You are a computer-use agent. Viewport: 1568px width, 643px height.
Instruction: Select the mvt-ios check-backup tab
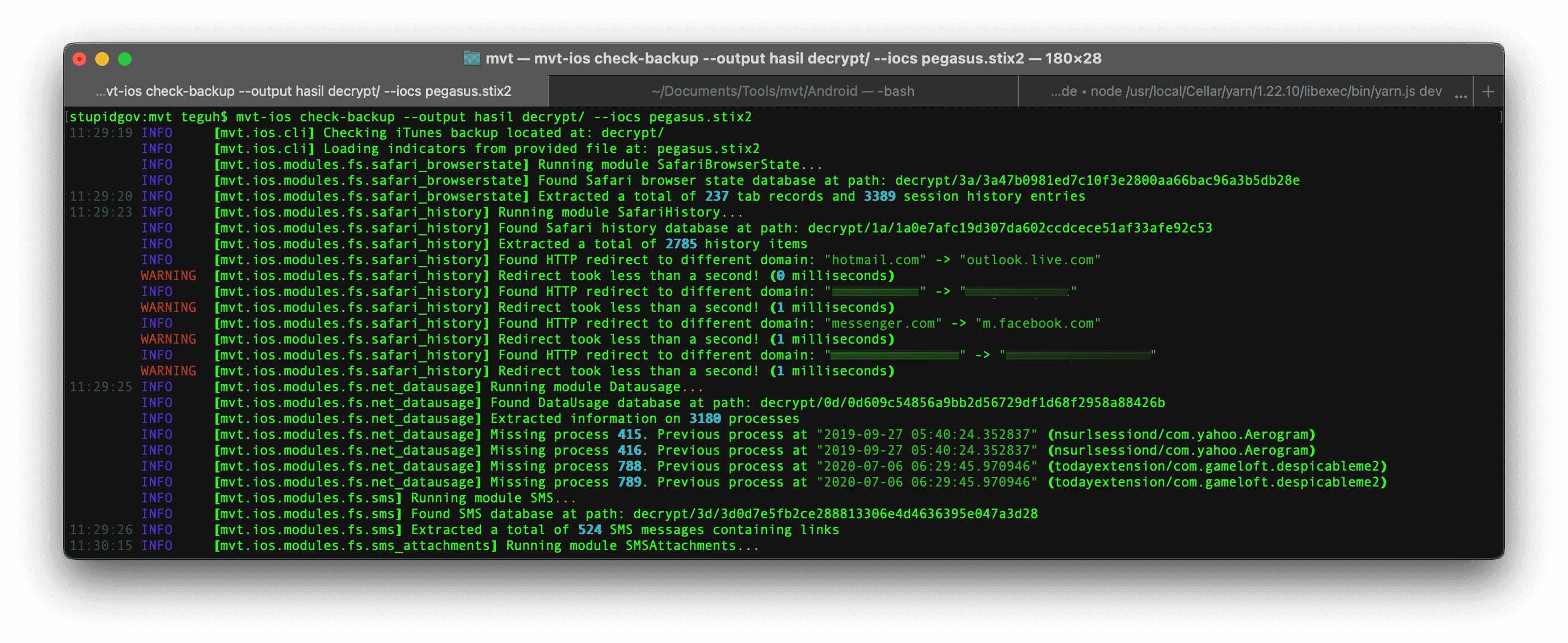click(303, 91)
